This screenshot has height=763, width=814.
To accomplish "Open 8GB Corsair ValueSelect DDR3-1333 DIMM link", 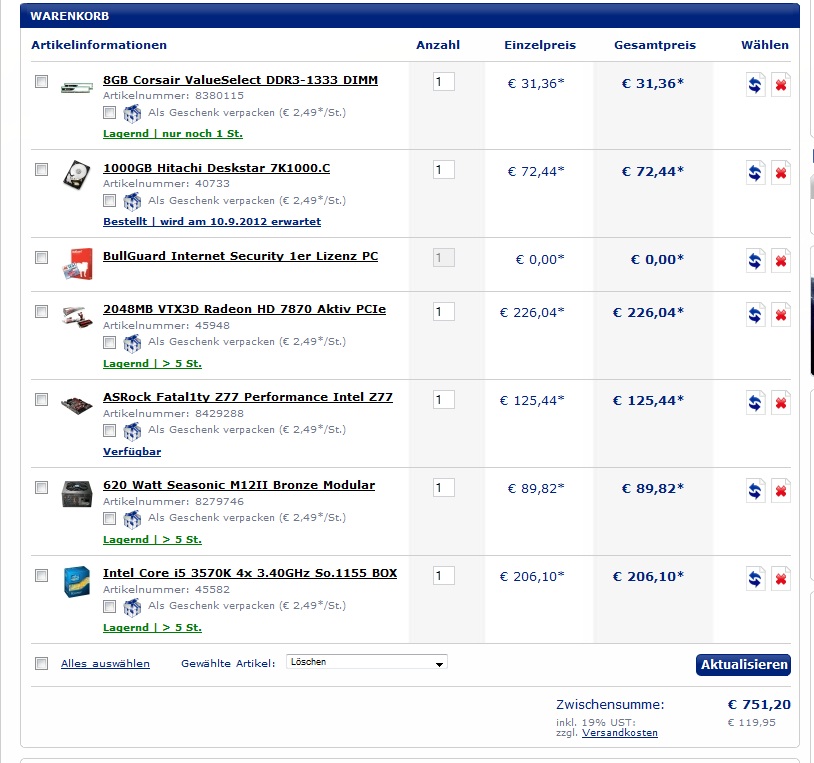I will [x=240, y=80].
